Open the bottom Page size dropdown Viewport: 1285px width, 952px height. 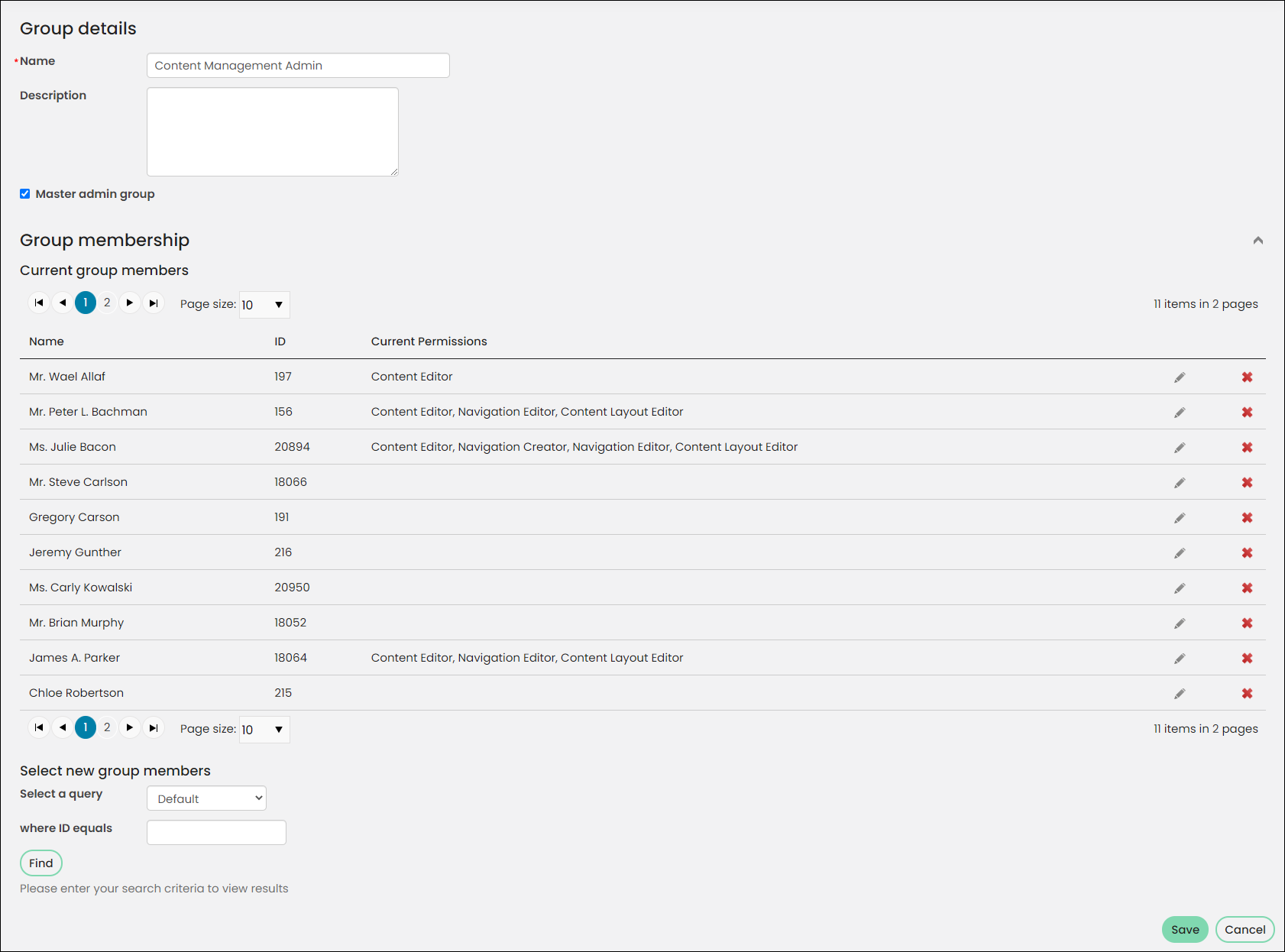264,730
